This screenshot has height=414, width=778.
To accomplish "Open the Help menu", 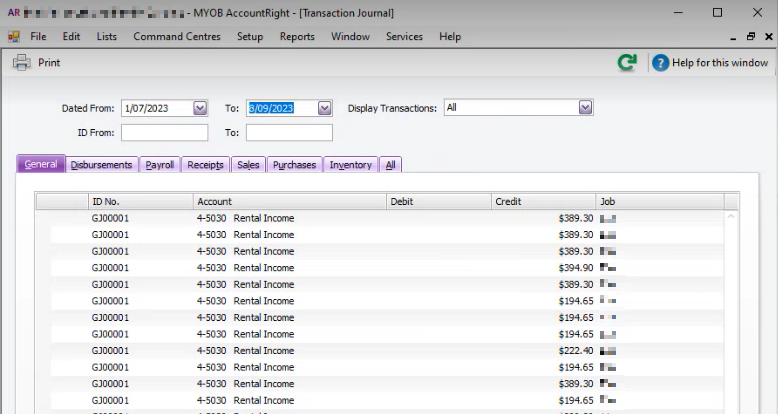I will [x=450, y=36].
